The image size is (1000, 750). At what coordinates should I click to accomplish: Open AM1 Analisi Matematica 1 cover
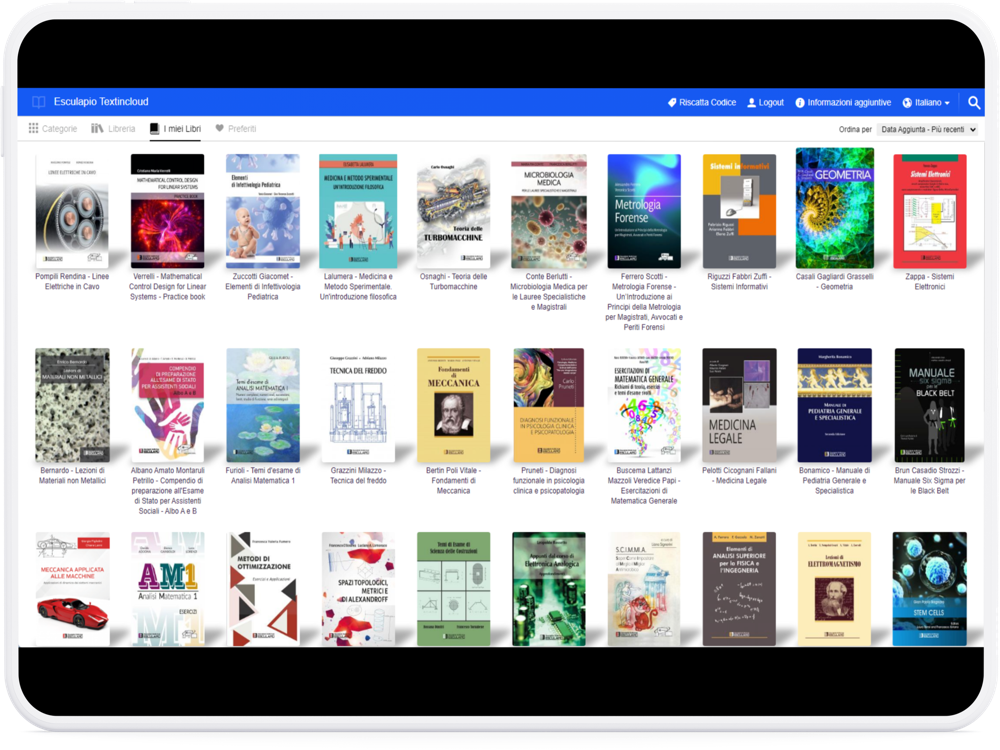[x=168, y=589]
